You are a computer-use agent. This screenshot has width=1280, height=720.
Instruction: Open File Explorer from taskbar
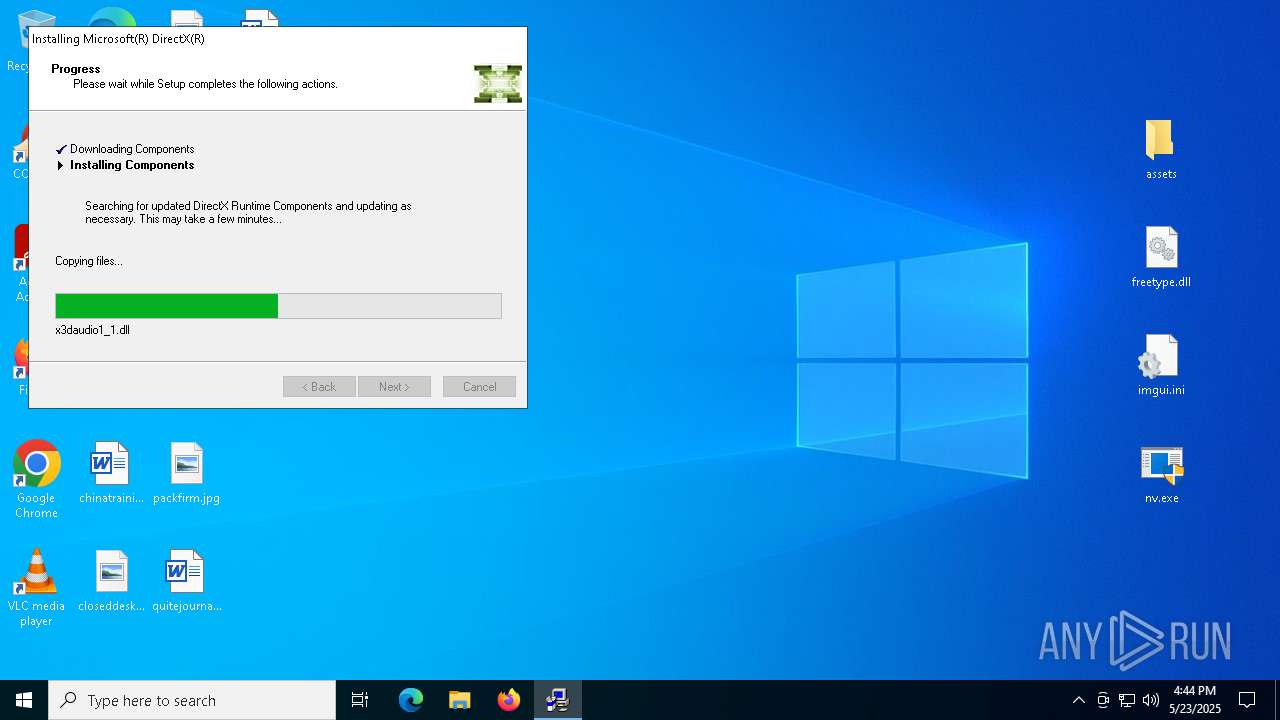(x=460, y=700)
